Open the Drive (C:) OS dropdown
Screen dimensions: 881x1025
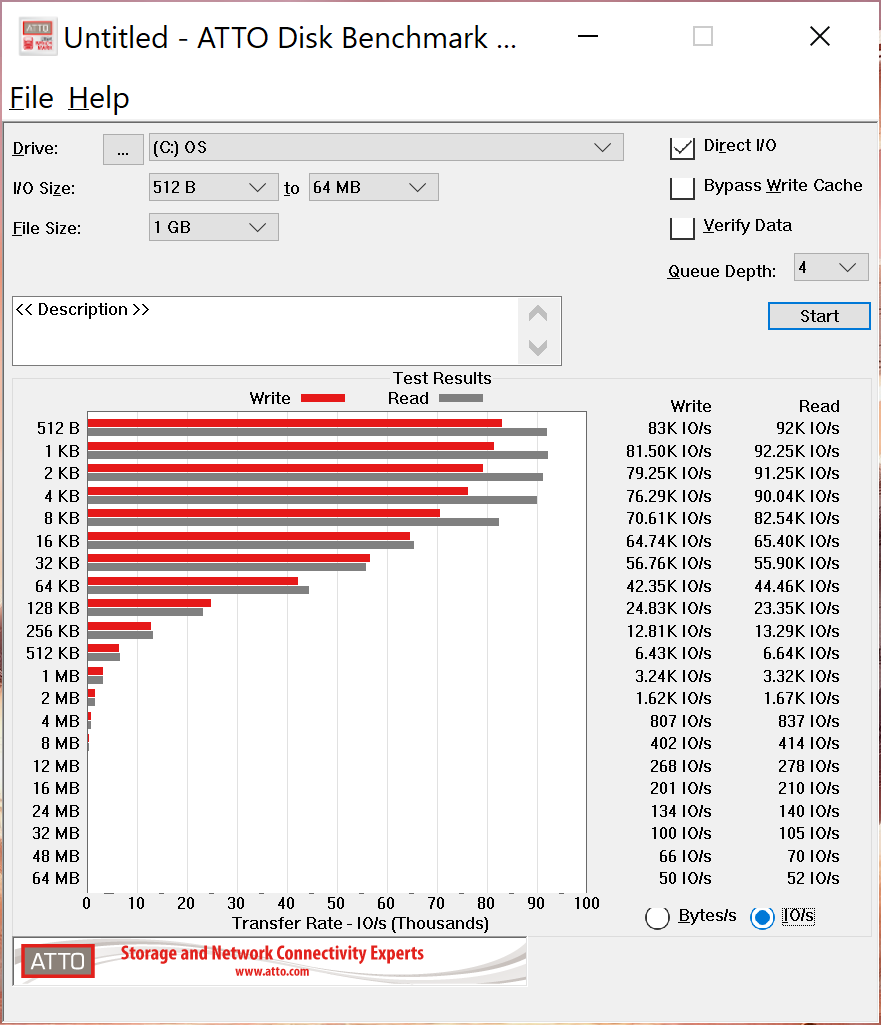coord(386,148)
